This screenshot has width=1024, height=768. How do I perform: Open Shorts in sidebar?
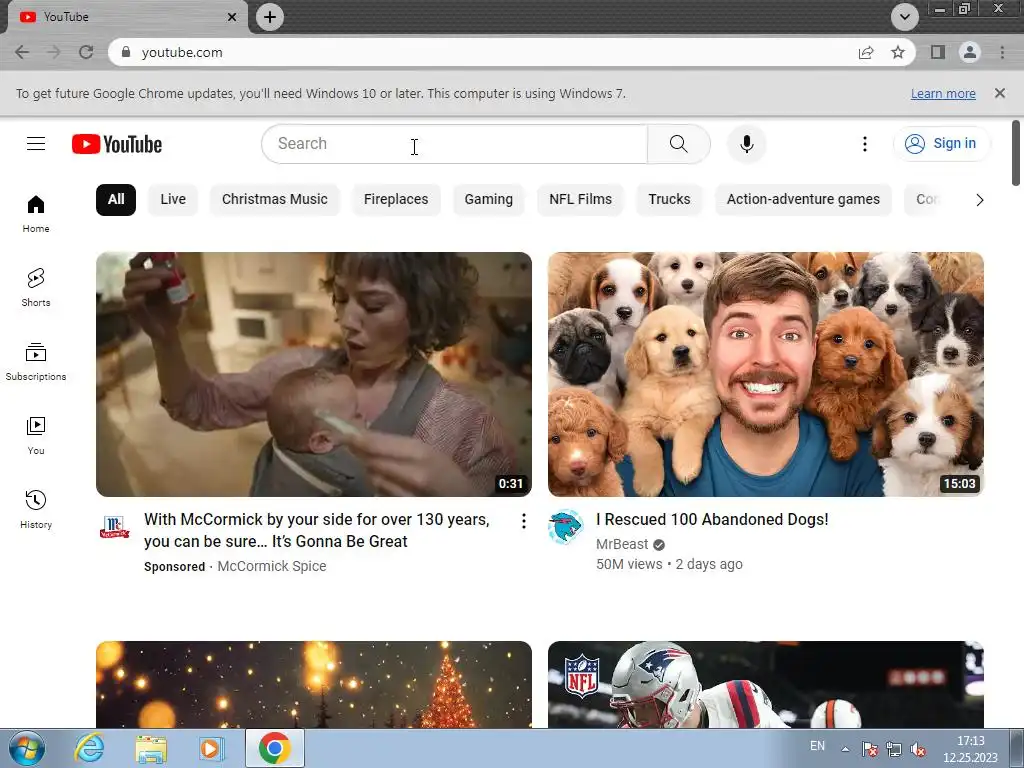(x=36, y=288)
